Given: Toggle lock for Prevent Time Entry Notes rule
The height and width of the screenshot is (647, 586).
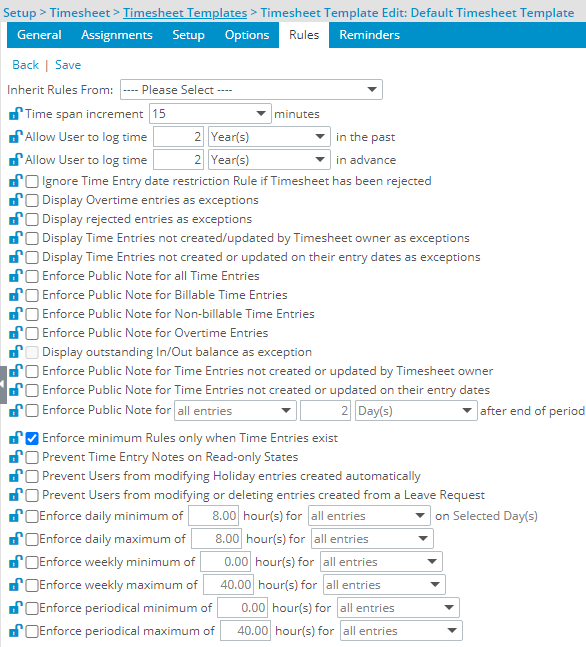Looking at the screenshot, I should tap(16, 457).
